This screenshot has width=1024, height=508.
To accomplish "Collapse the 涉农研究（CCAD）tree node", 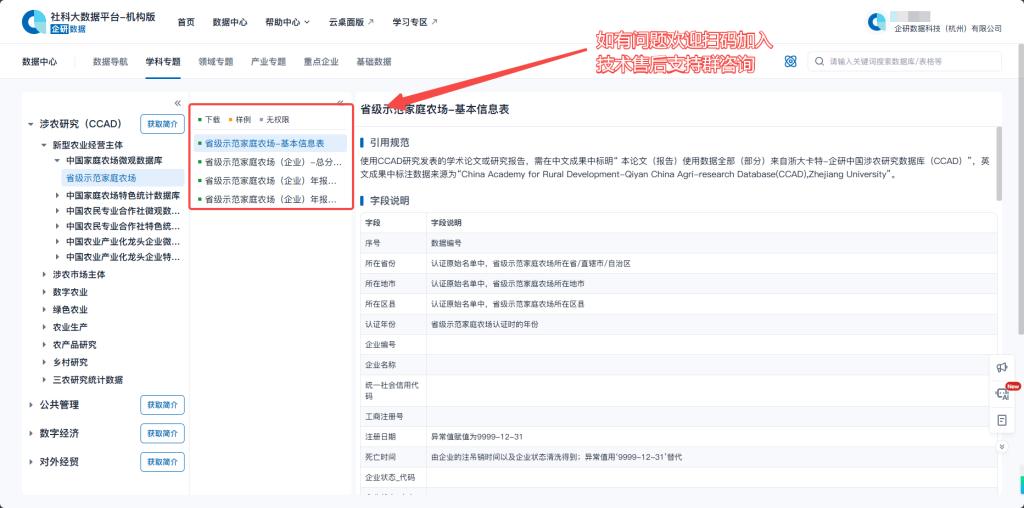I will 31,125.
